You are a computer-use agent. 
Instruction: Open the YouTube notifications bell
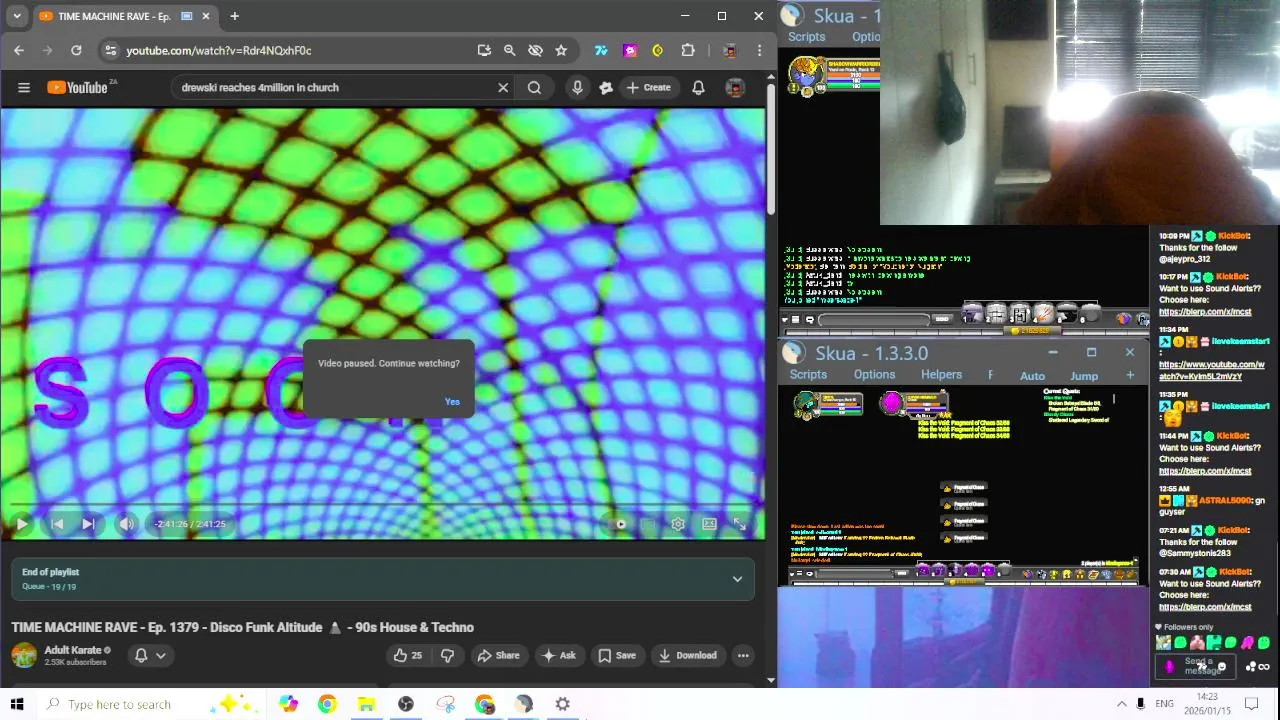[x=698, y=88]
